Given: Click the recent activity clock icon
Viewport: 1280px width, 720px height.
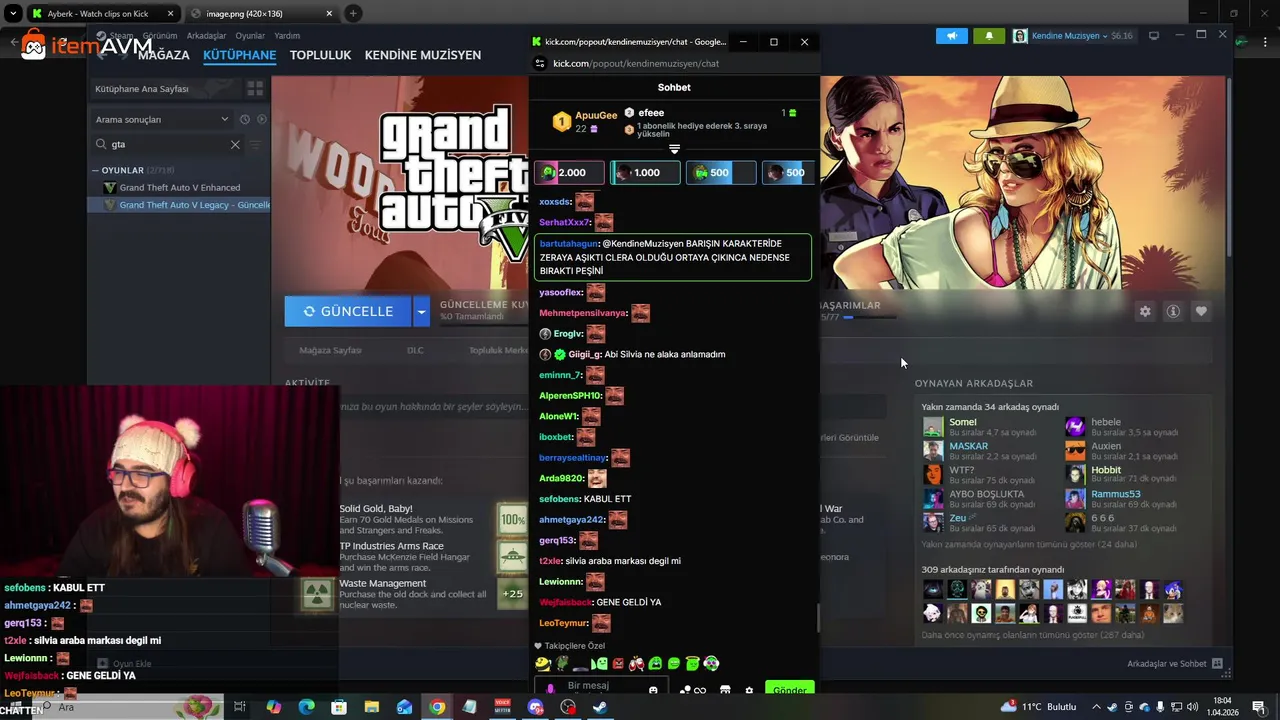Looking at the screenshot, I should pos(245,119).
